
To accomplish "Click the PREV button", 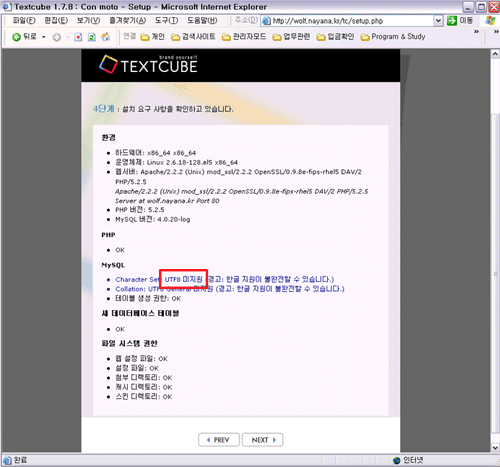I will pyautogui.click(x=219, y=440).
